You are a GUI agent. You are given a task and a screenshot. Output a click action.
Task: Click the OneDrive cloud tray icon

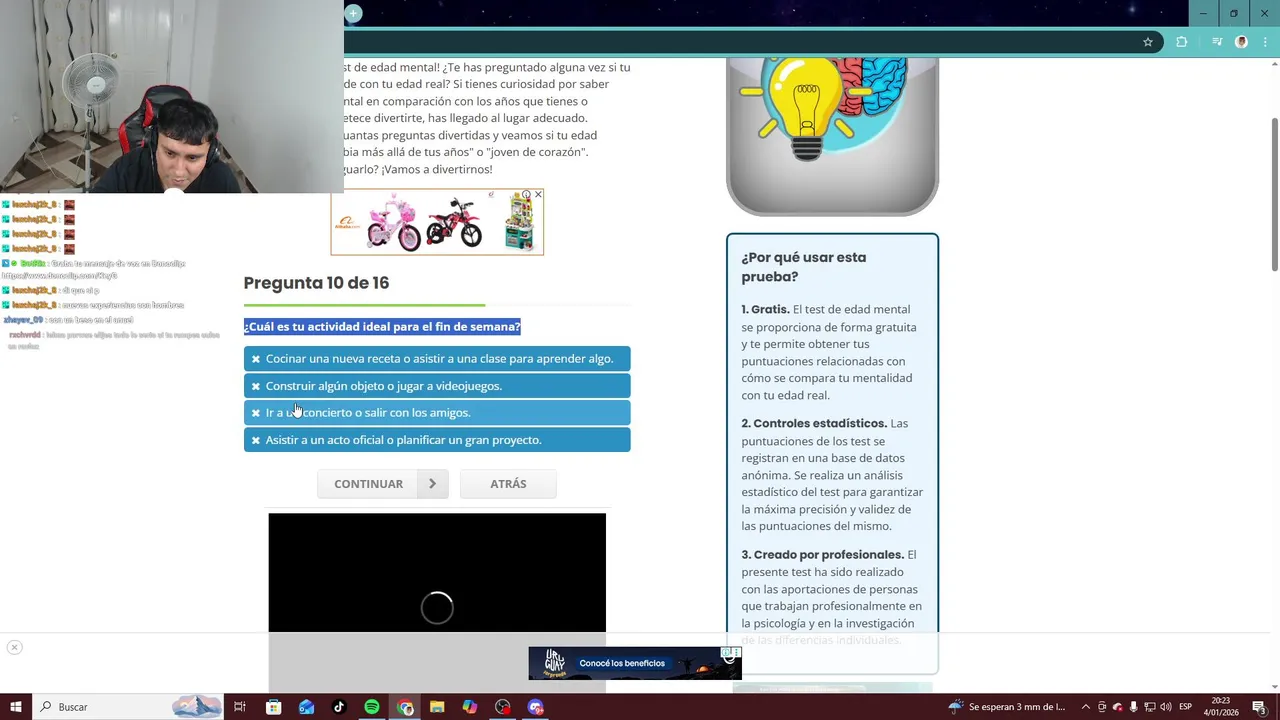tap(1118, 707)
